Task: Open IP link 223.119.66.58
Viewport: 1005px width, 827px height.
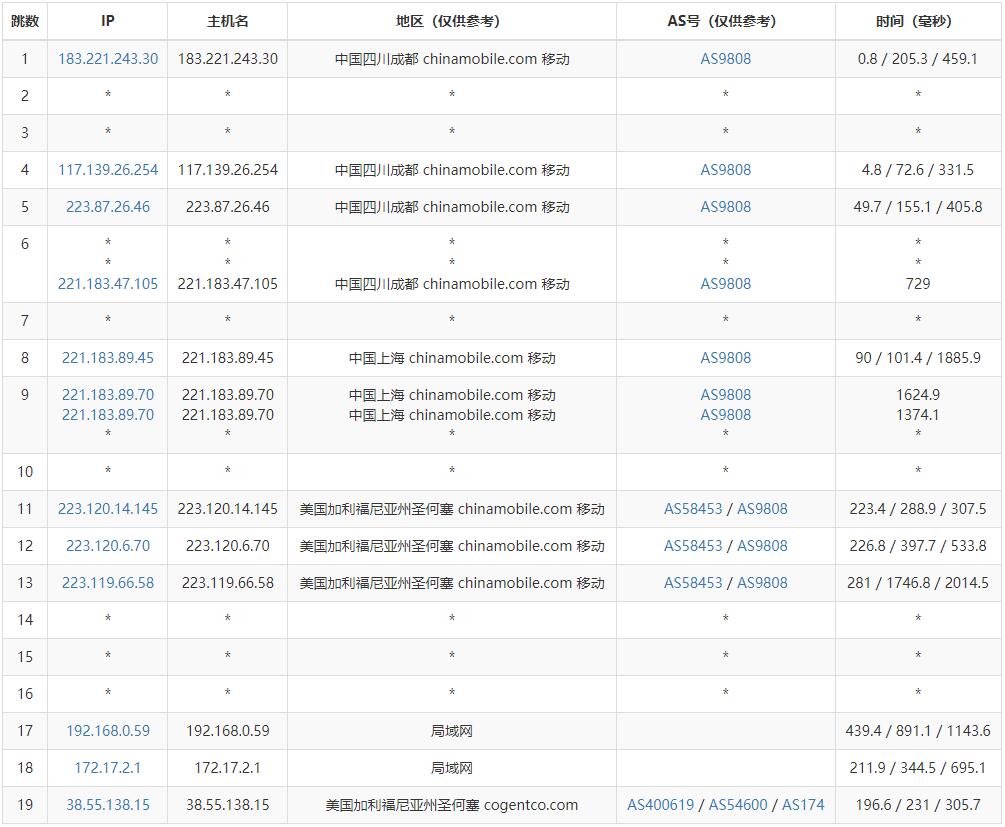Action: pos(108,583)
